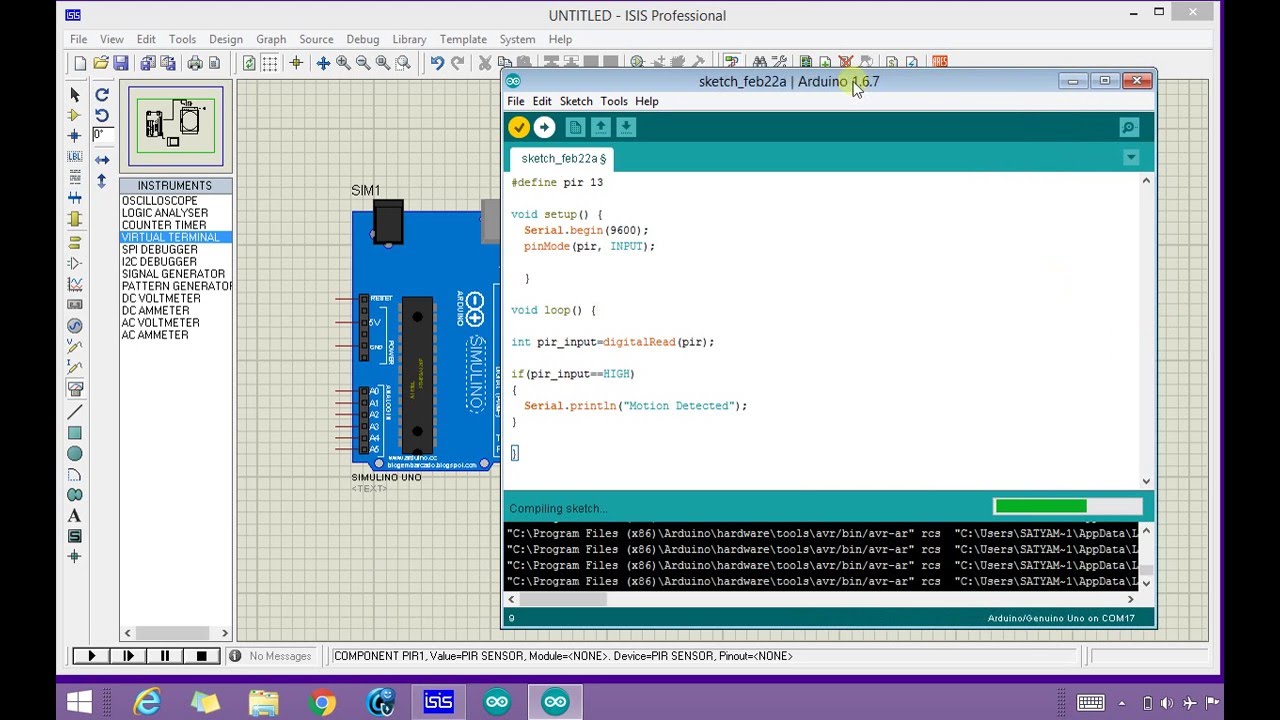Open Sketch menu in Arduino IDE
The height and width of the screenshot is (720, 1280).
click(576, 101)
